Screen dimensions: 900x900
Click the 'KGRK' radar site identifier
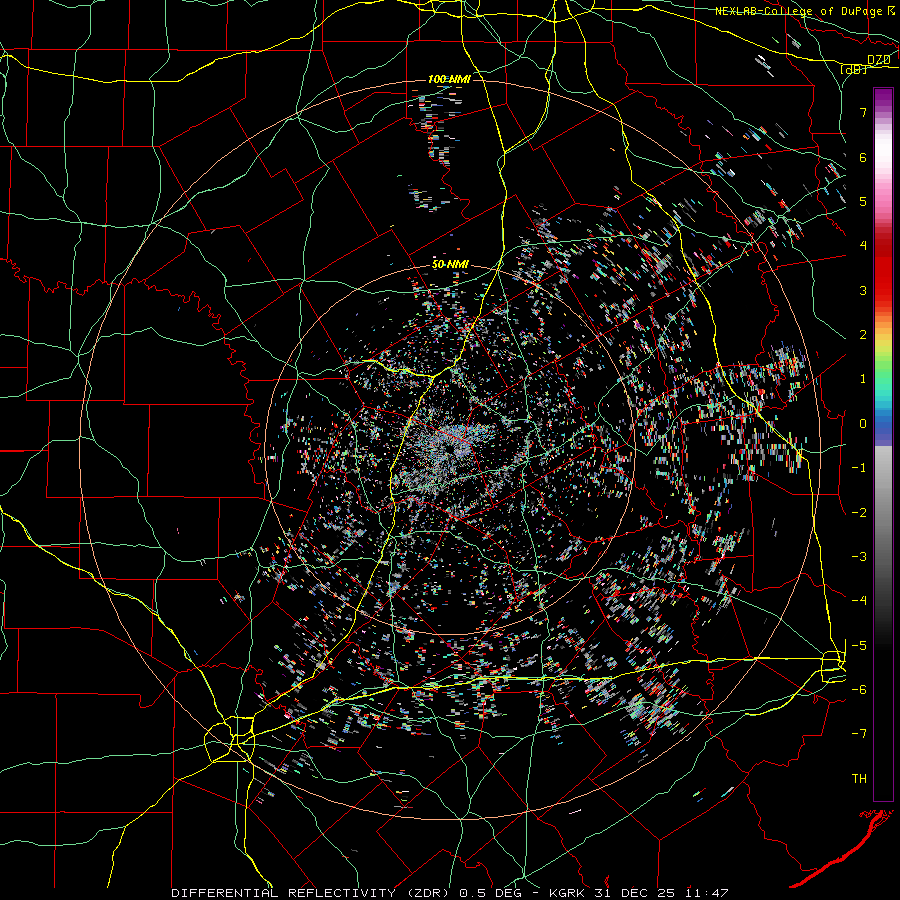tap(569, 893)
